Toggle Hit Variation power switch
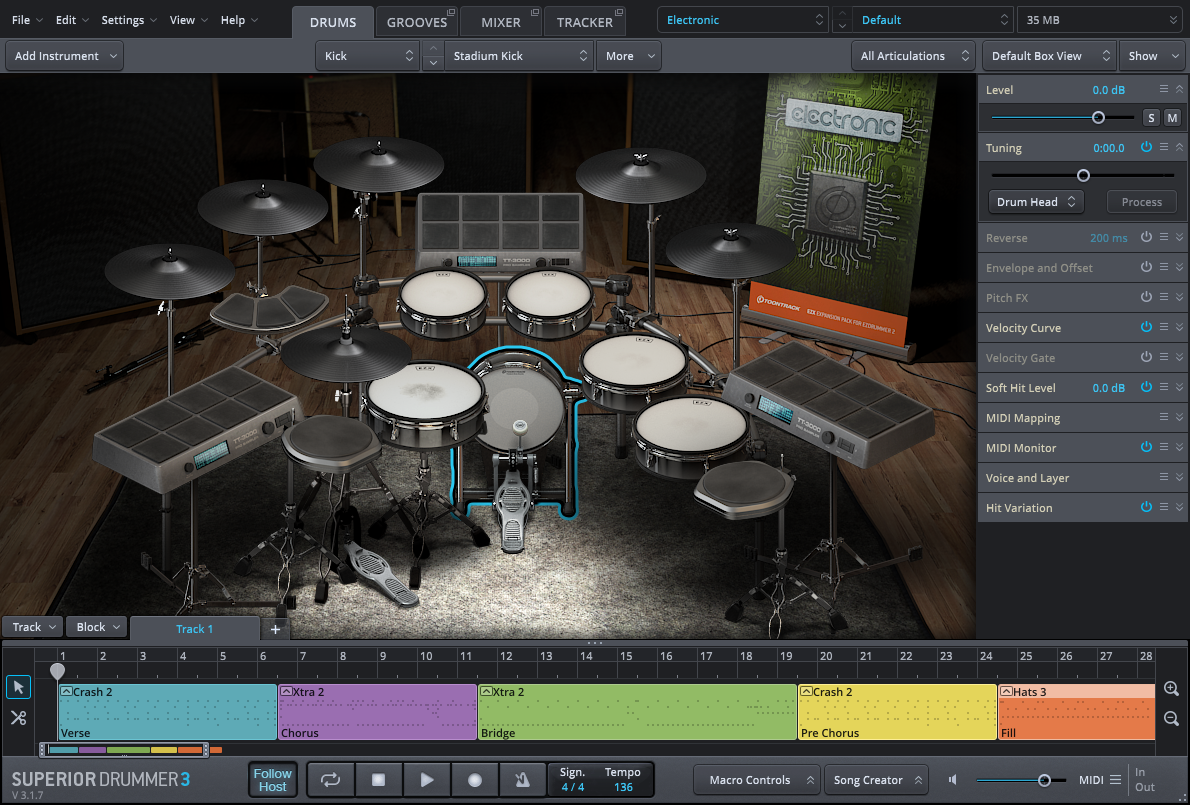Screen dimensions: 1190x805 tap(1146, 508)
